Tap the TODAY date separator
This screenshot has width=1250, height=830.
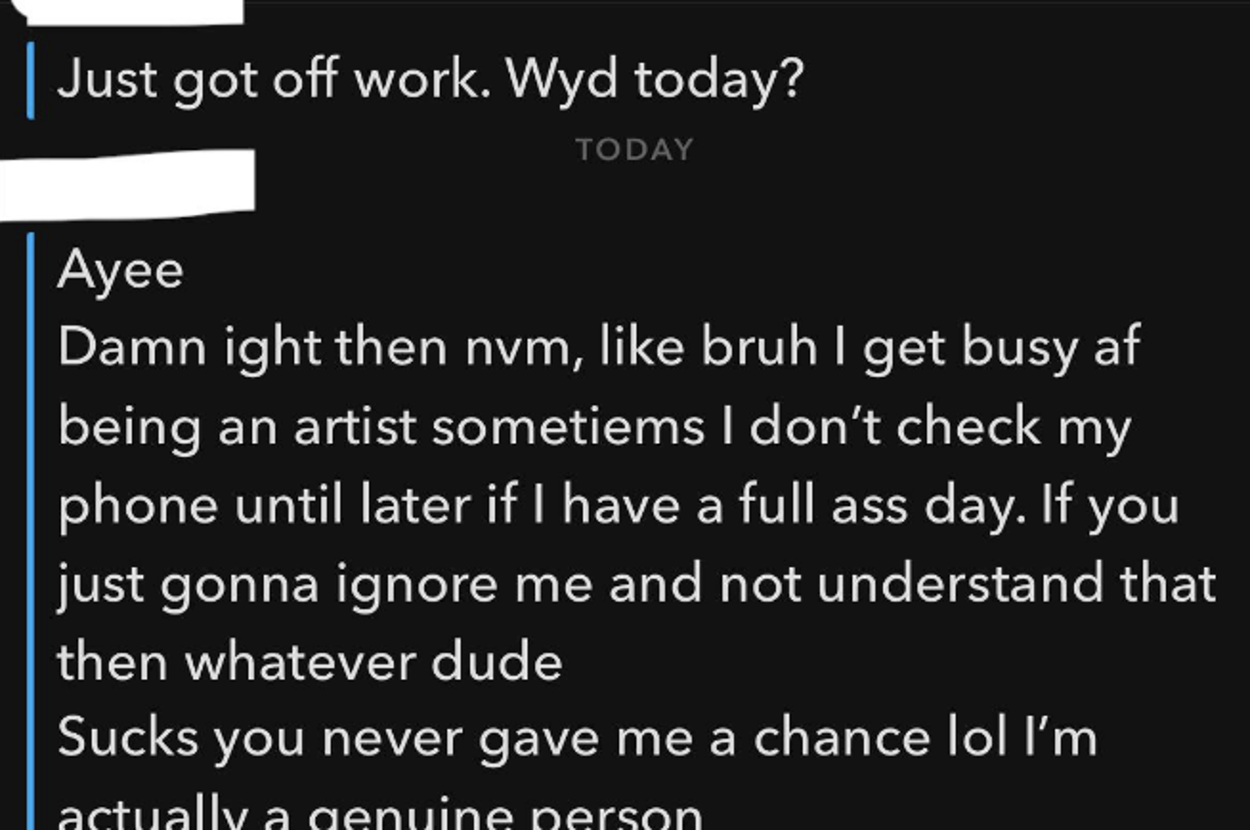point(634,149)
